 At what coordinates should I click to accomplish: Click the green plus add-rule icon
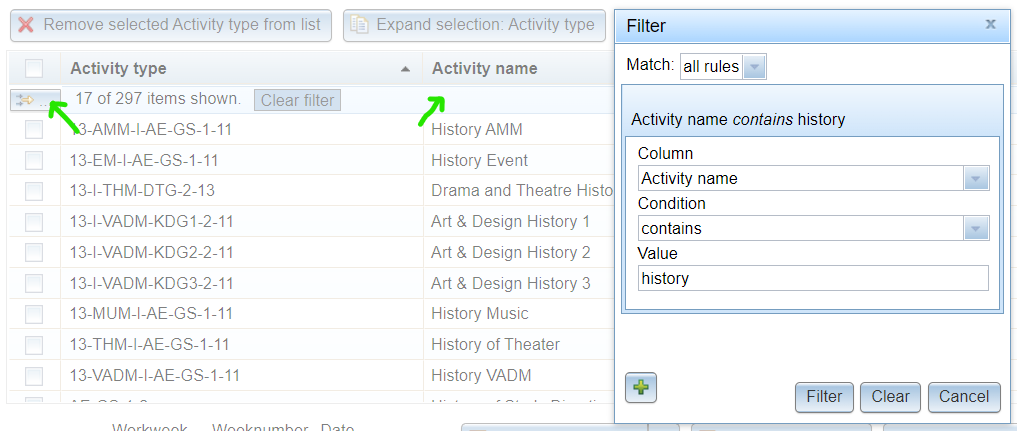tap(641, 388)
